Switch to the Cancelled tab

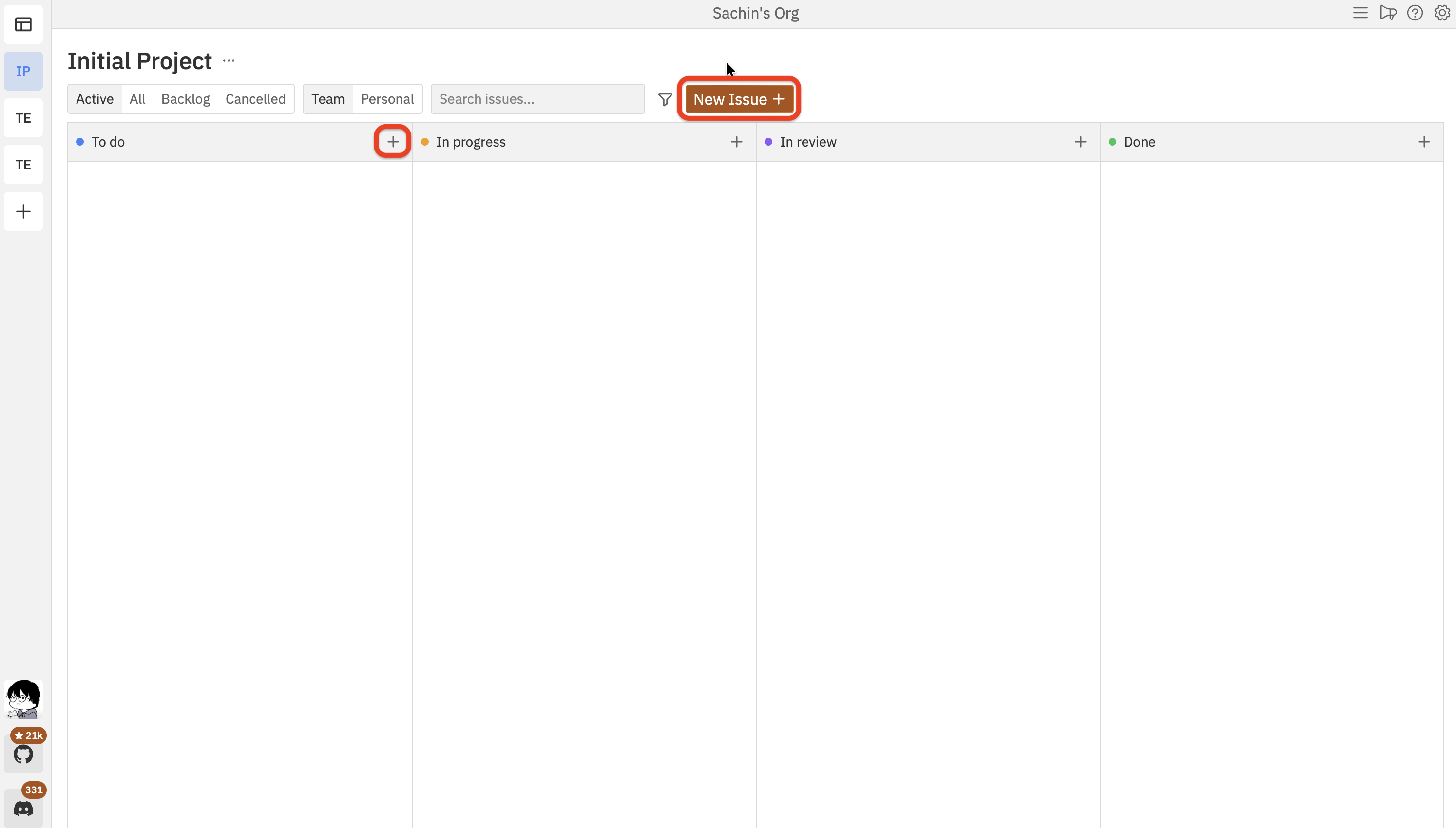[x=255, y=98]
